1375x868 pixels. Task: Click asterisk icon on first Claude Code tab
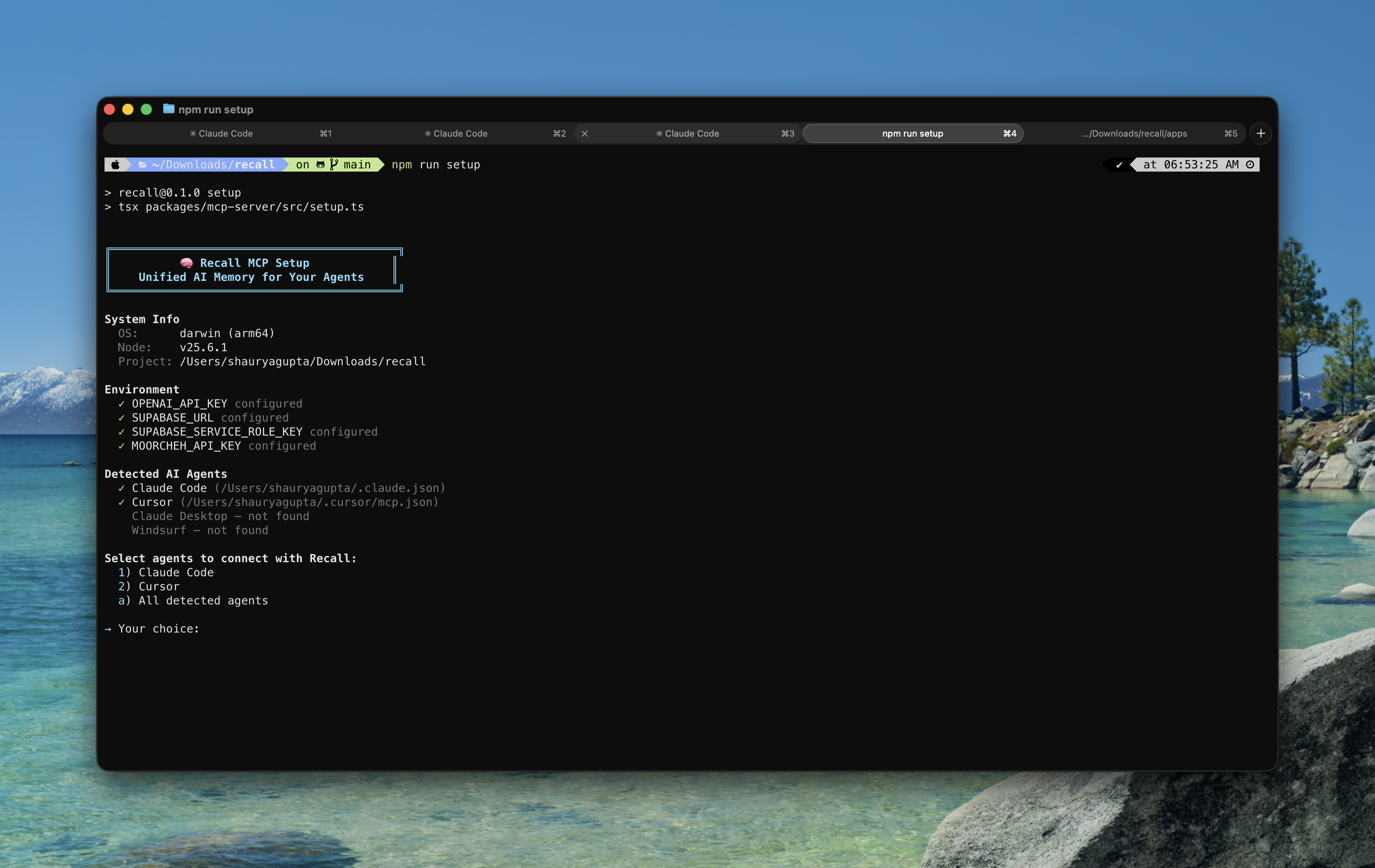(193, 133)
